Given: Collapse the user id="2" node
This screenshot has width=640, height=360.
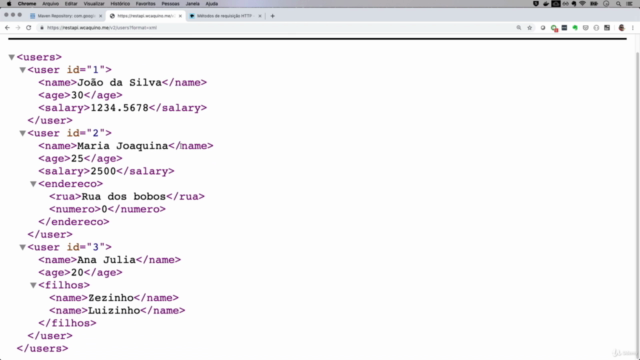Looking at the screenshot, I should [22, 133].
